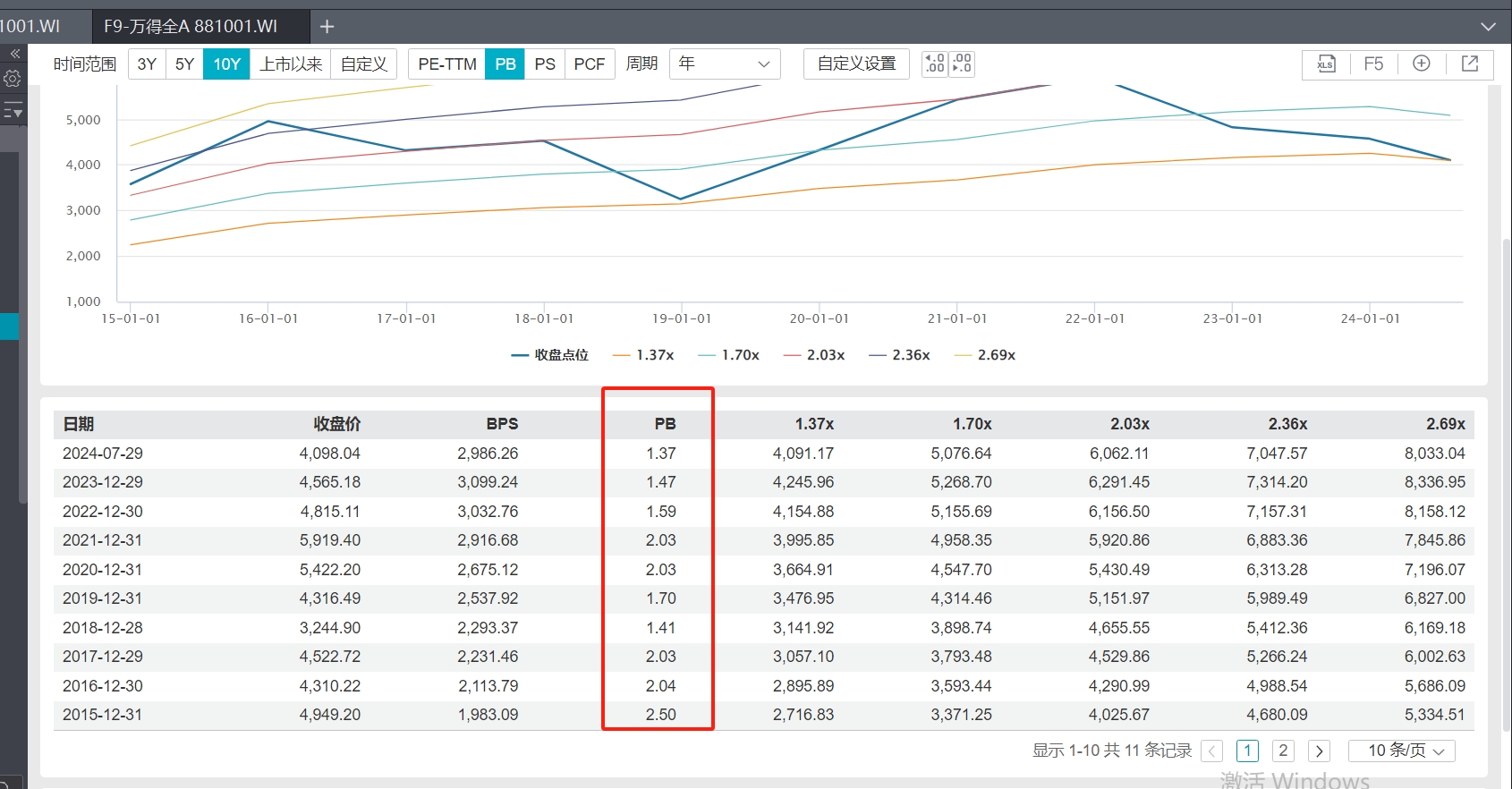Click PB value 2.50
This screenshot has width=1512, height=789.
point(661,715)
